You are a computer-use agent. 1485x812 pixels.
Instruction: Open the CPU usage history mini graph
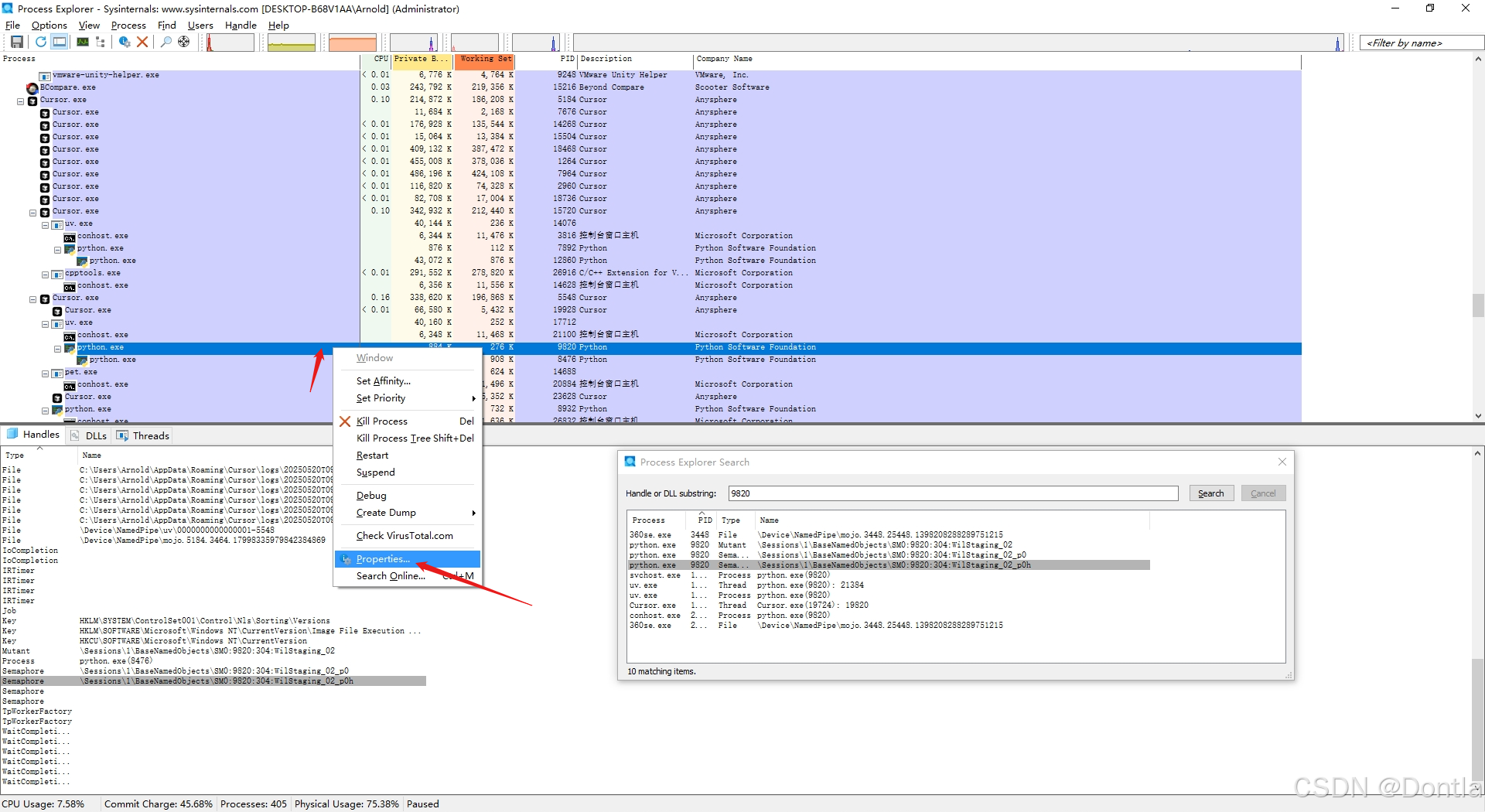(x=230, y=43)
